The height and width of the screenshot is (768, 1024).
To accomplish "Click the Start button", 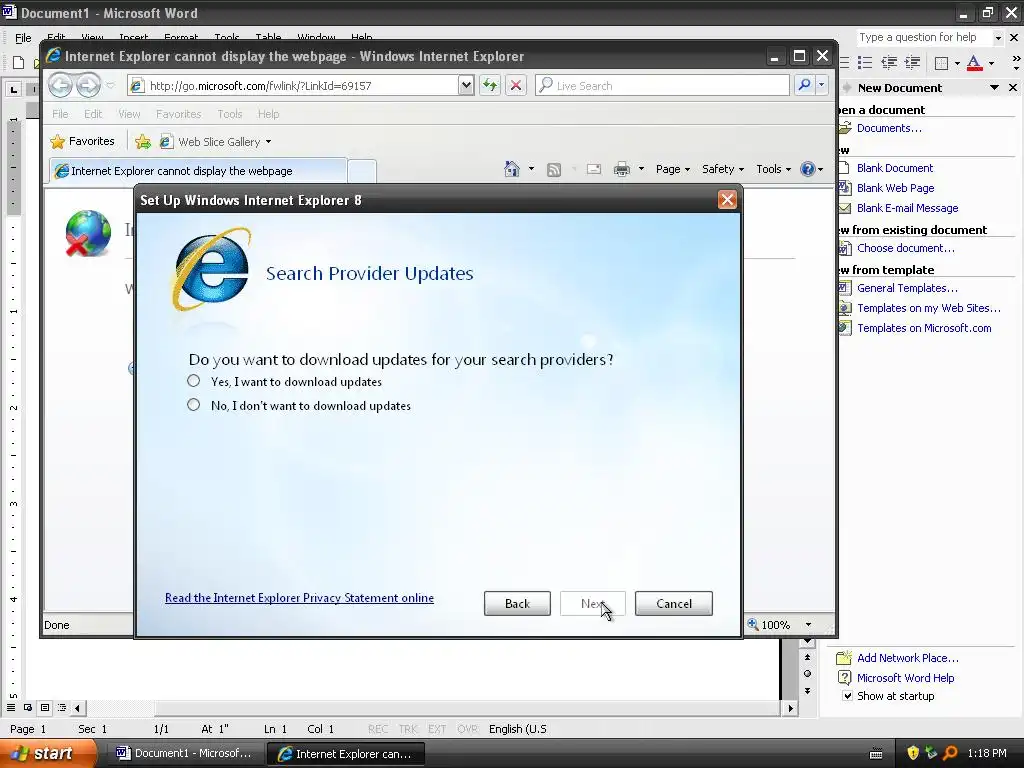I will 48,753.
